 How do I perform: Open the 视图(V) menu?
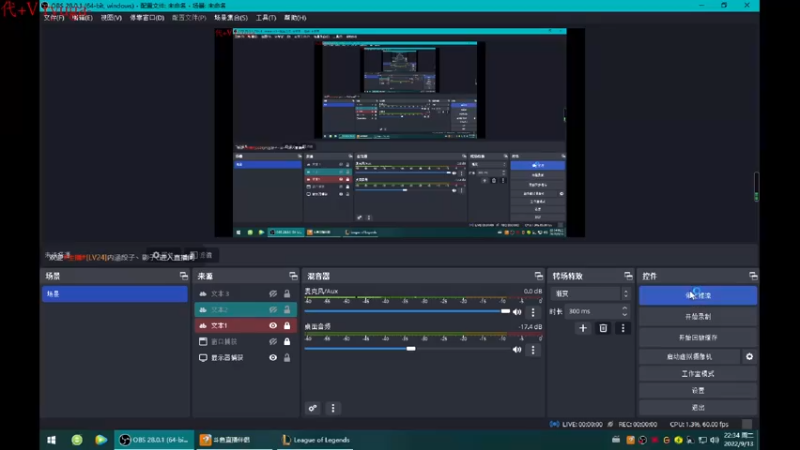pos(111,17)
